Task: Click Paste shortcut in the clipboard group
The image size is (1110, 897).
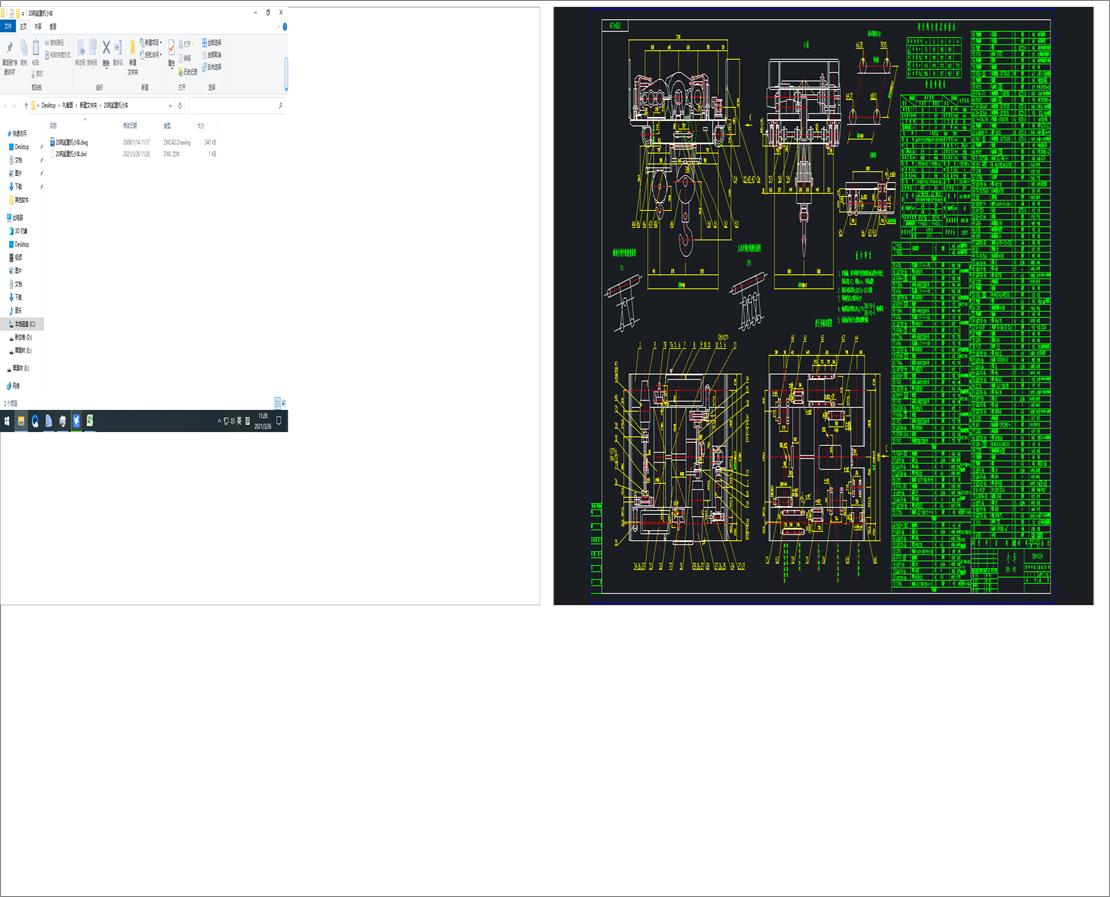Action: (58, 55)
